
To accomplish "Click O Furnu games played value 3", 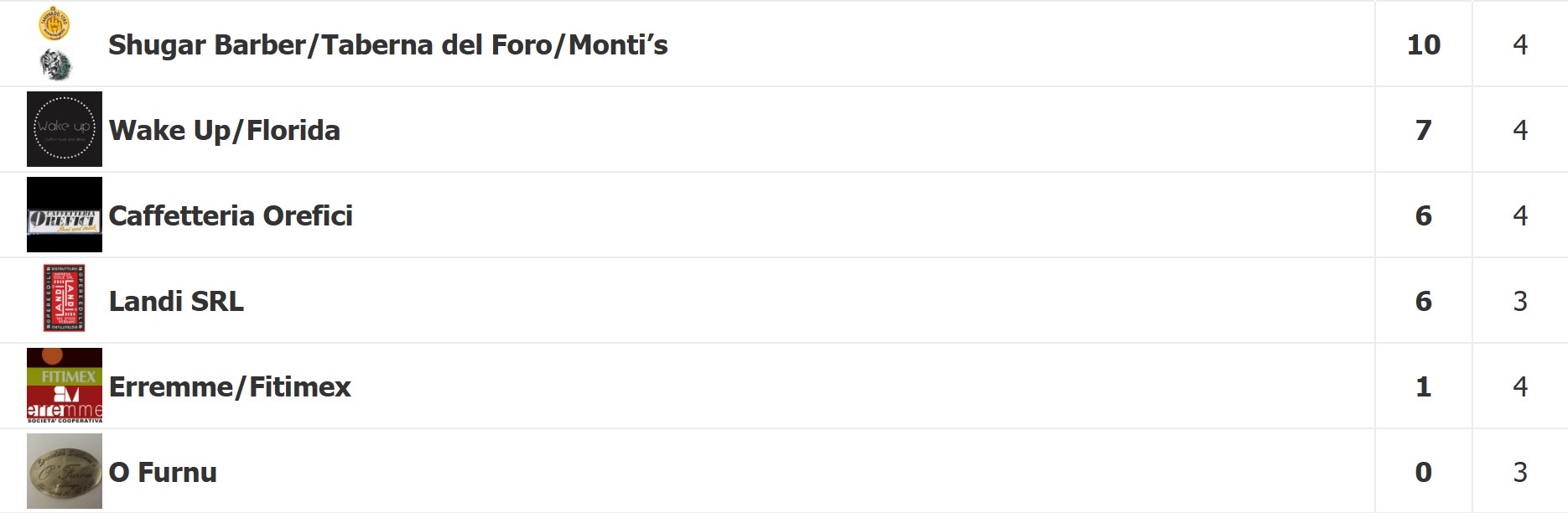I will [x=1520, y=472].
